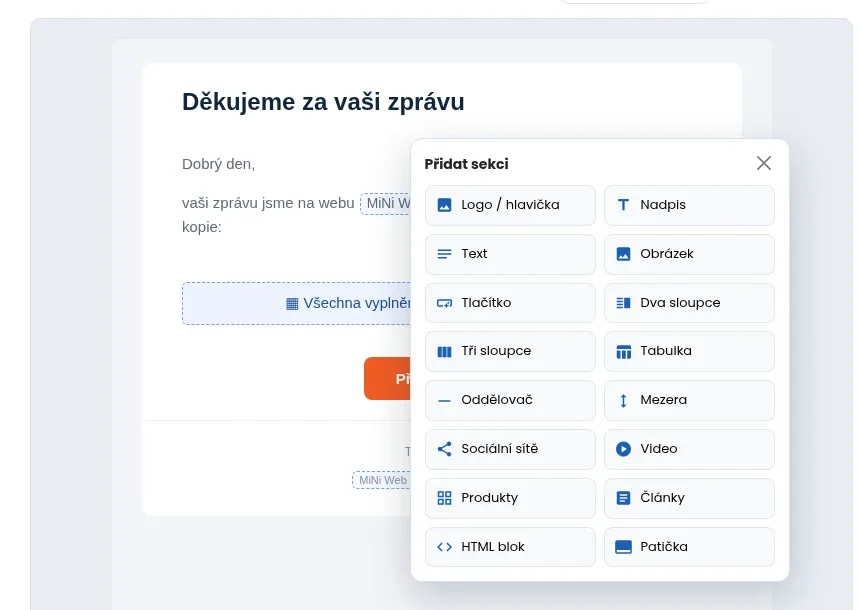Click the Dobrý den, greeting text
The image size is (860, 610).
(x=218, y=164)
